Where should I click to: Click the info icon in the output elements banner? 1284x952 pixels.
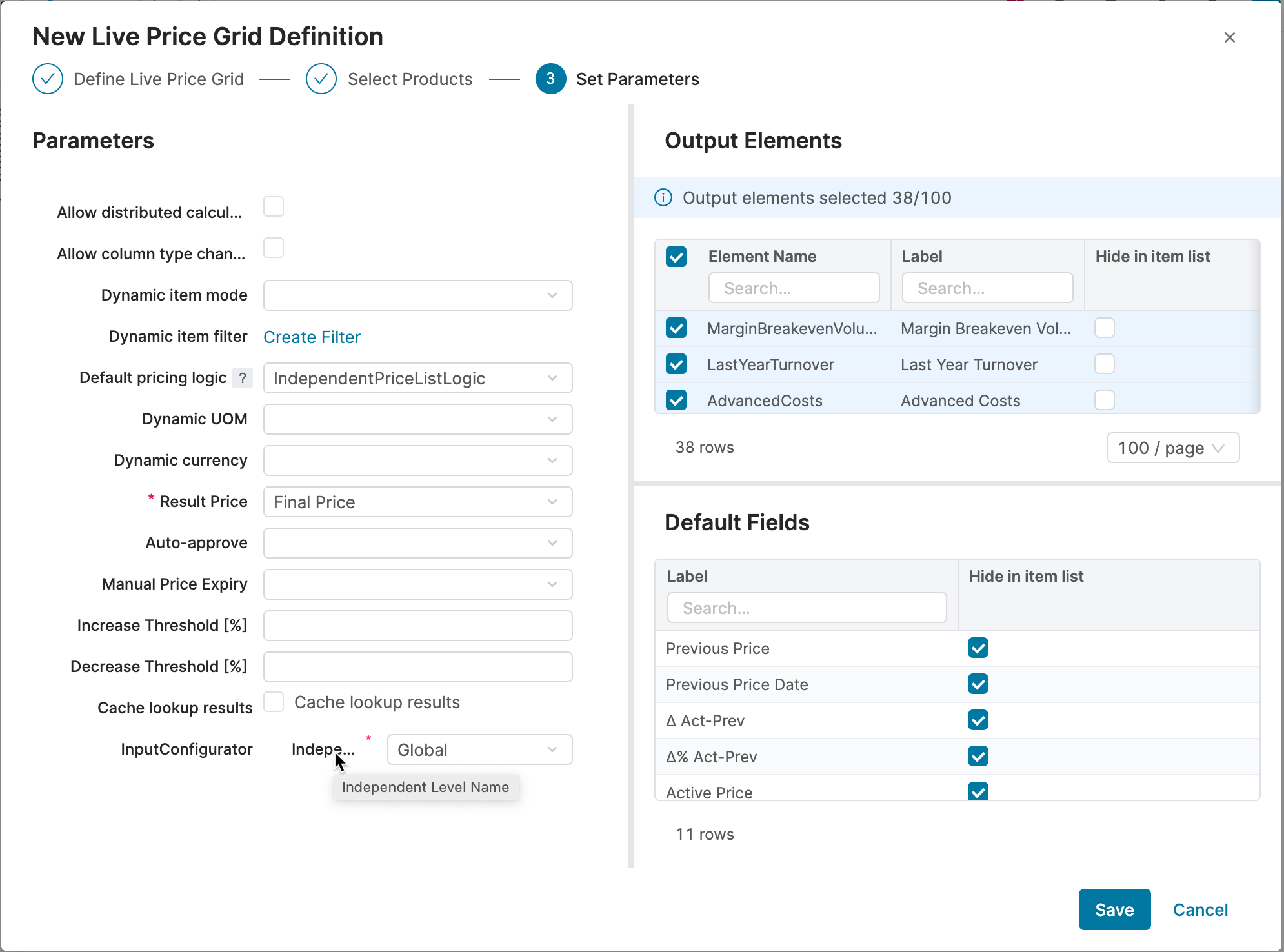coord(663,197)
